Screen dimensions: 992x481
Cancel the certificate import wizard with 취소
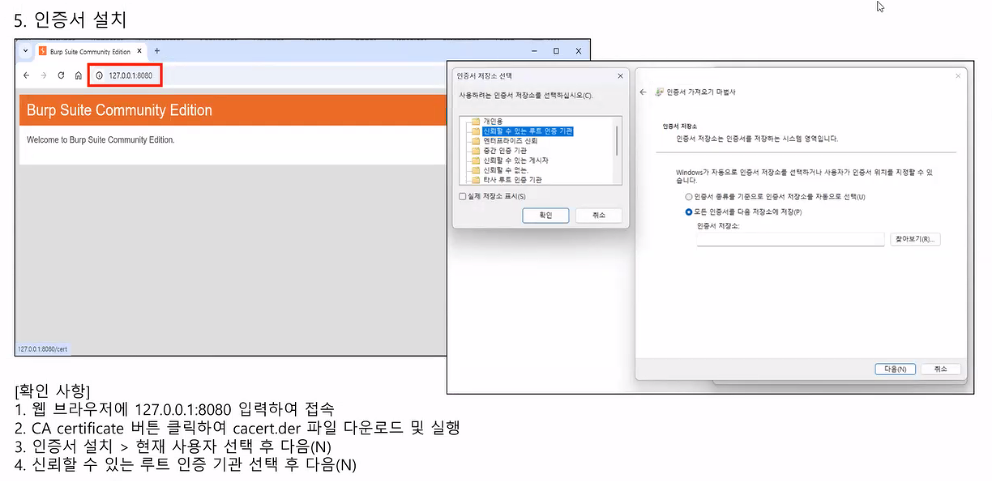[x=941, y=369]
